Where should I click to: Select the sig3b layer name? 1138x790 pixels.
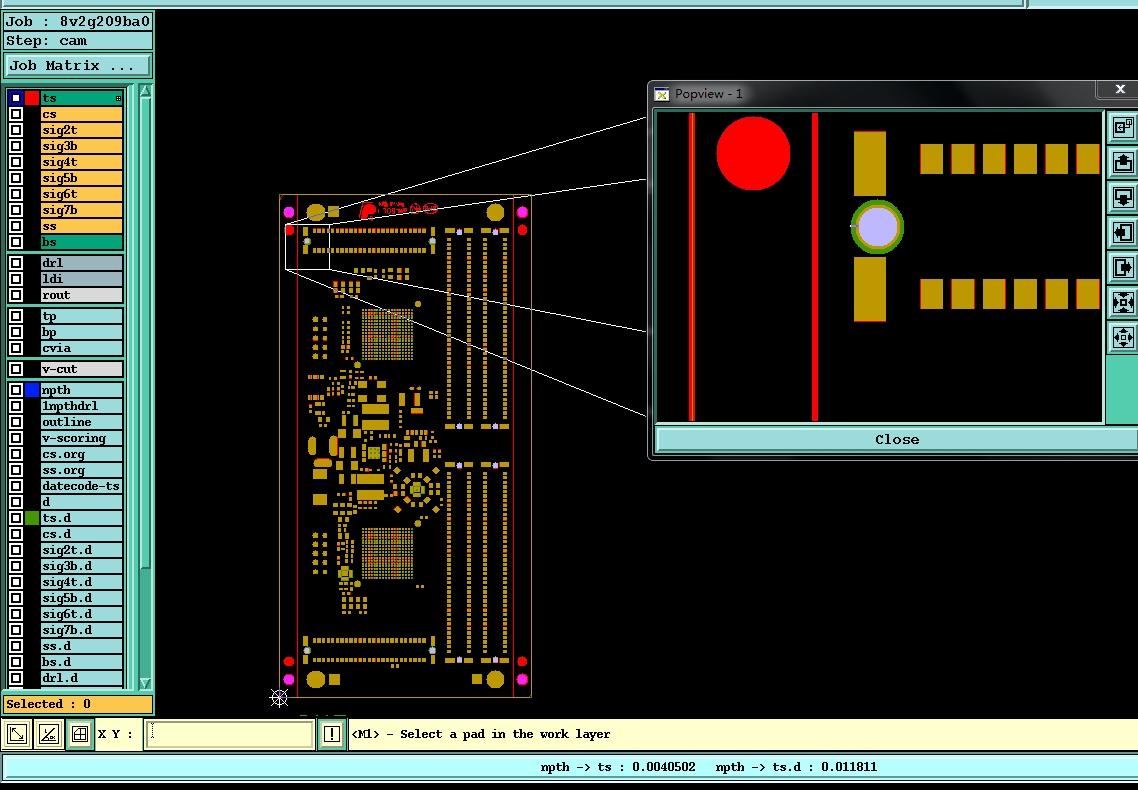(81, 146)
